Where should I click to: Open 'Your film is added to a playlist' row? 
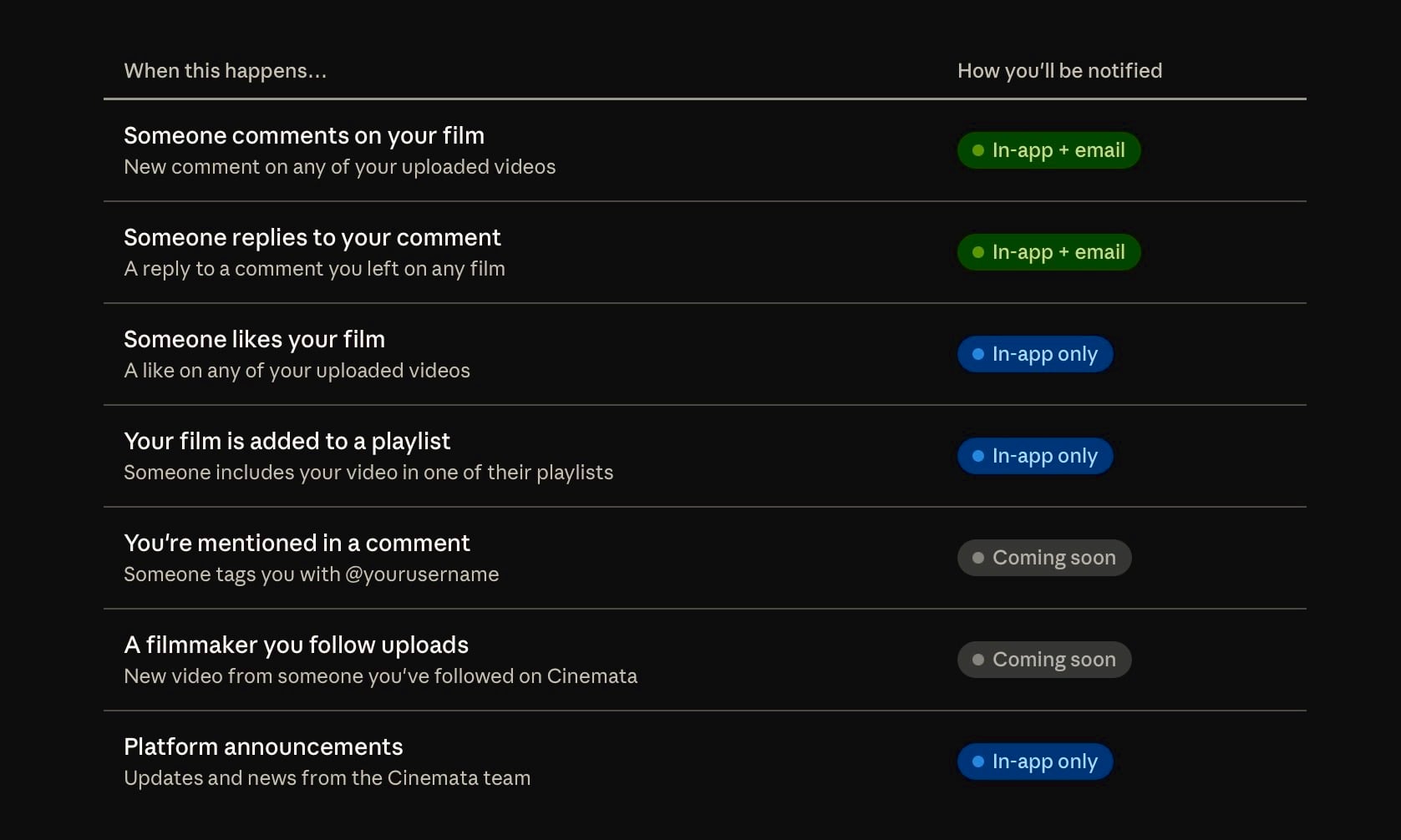(x=287, y=441)
